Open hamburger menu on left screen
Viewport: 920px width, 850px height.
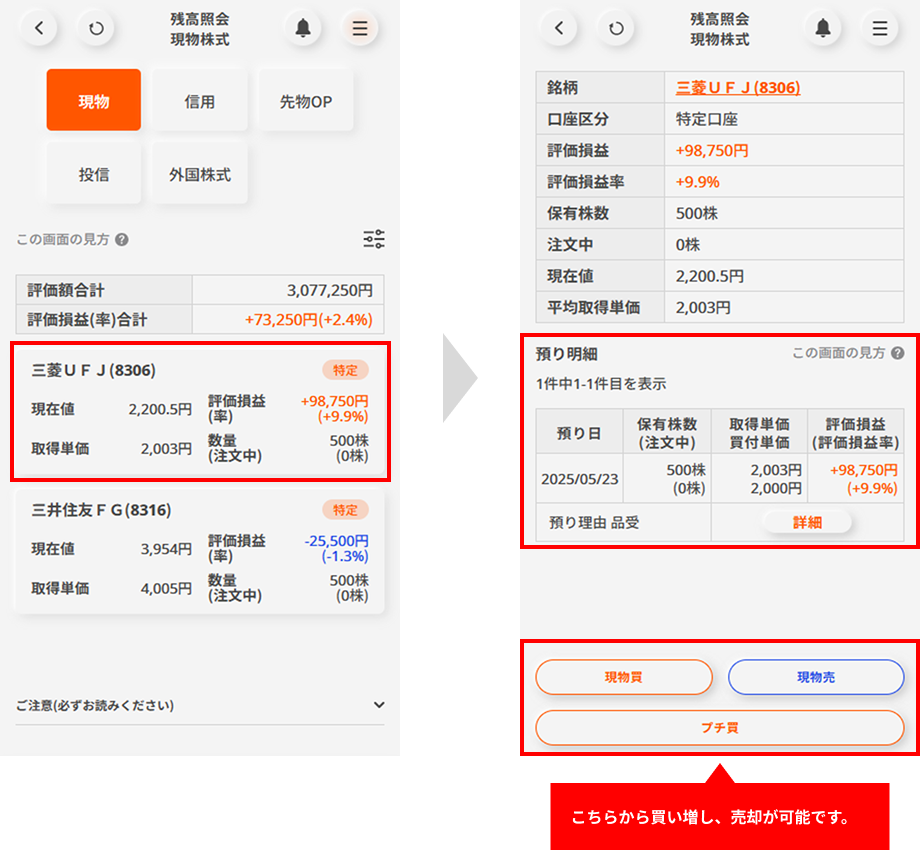[x=360, y=28]
